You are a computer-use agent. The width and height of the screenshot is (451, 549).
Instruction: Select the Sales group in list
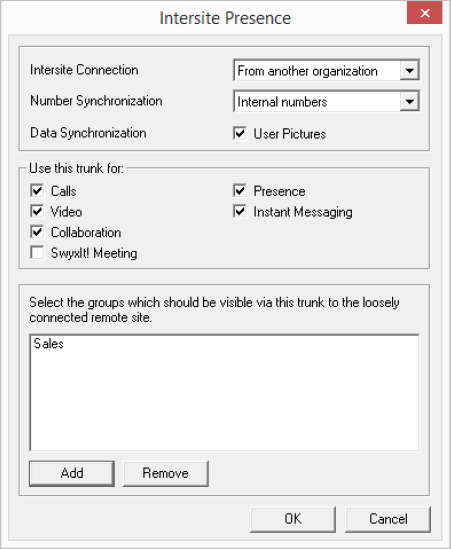pos(49,344)
